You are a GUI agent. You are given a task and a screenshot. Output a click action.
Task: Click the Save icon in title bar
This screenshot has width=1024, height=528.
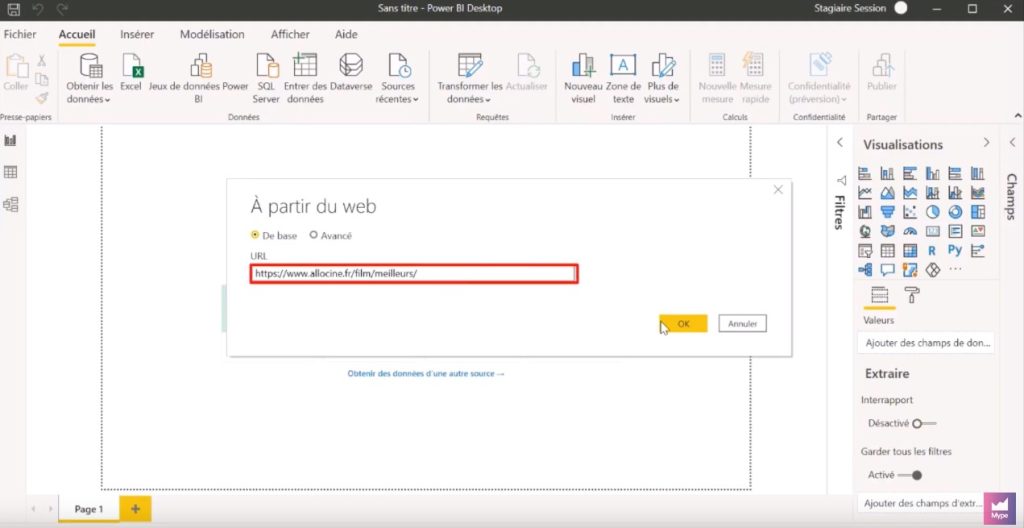coord(13,9)
